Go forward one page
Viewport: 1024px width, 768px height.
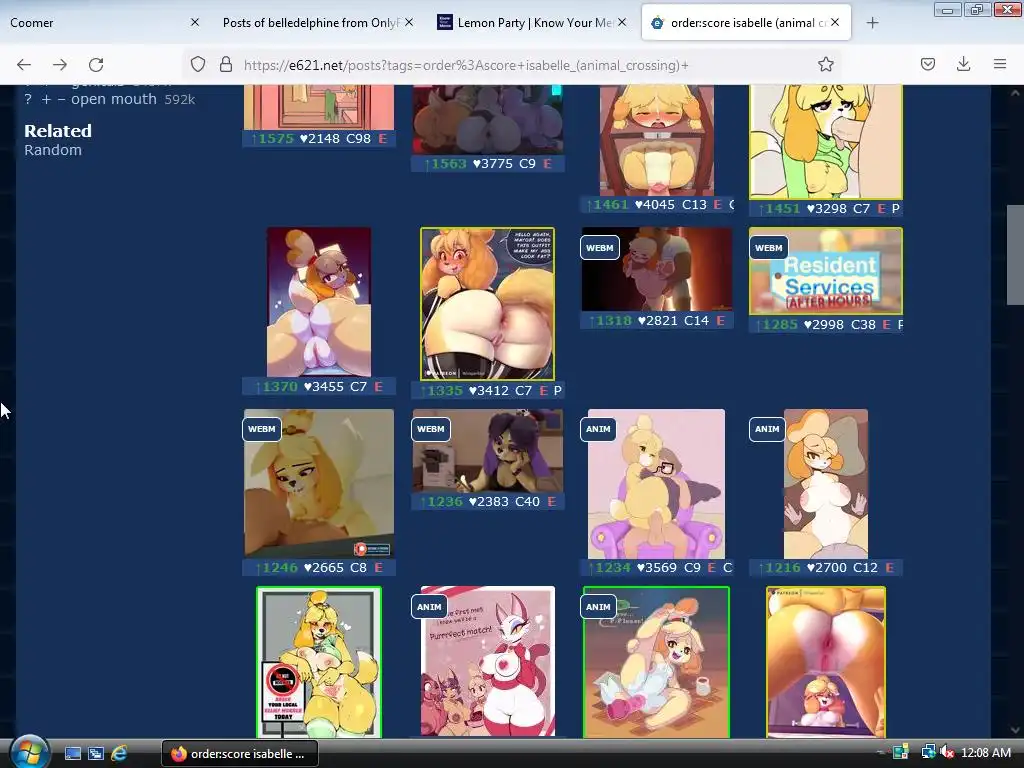[60, 65]
